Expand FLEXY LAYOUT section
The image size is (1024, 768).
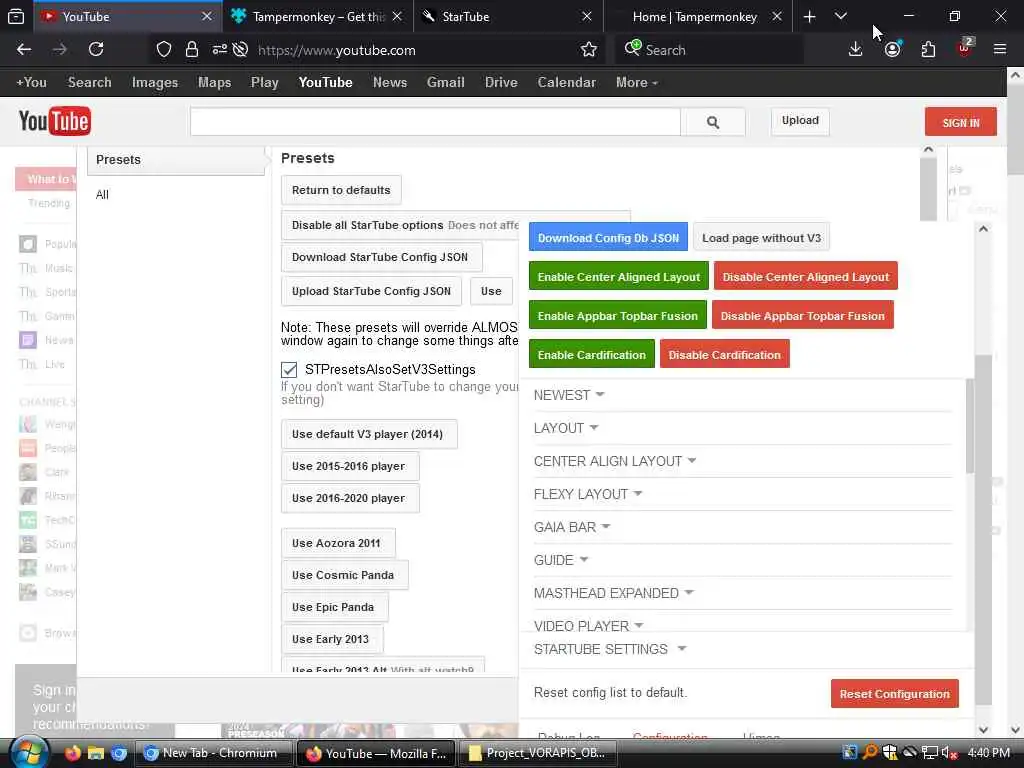pos(588,494)
